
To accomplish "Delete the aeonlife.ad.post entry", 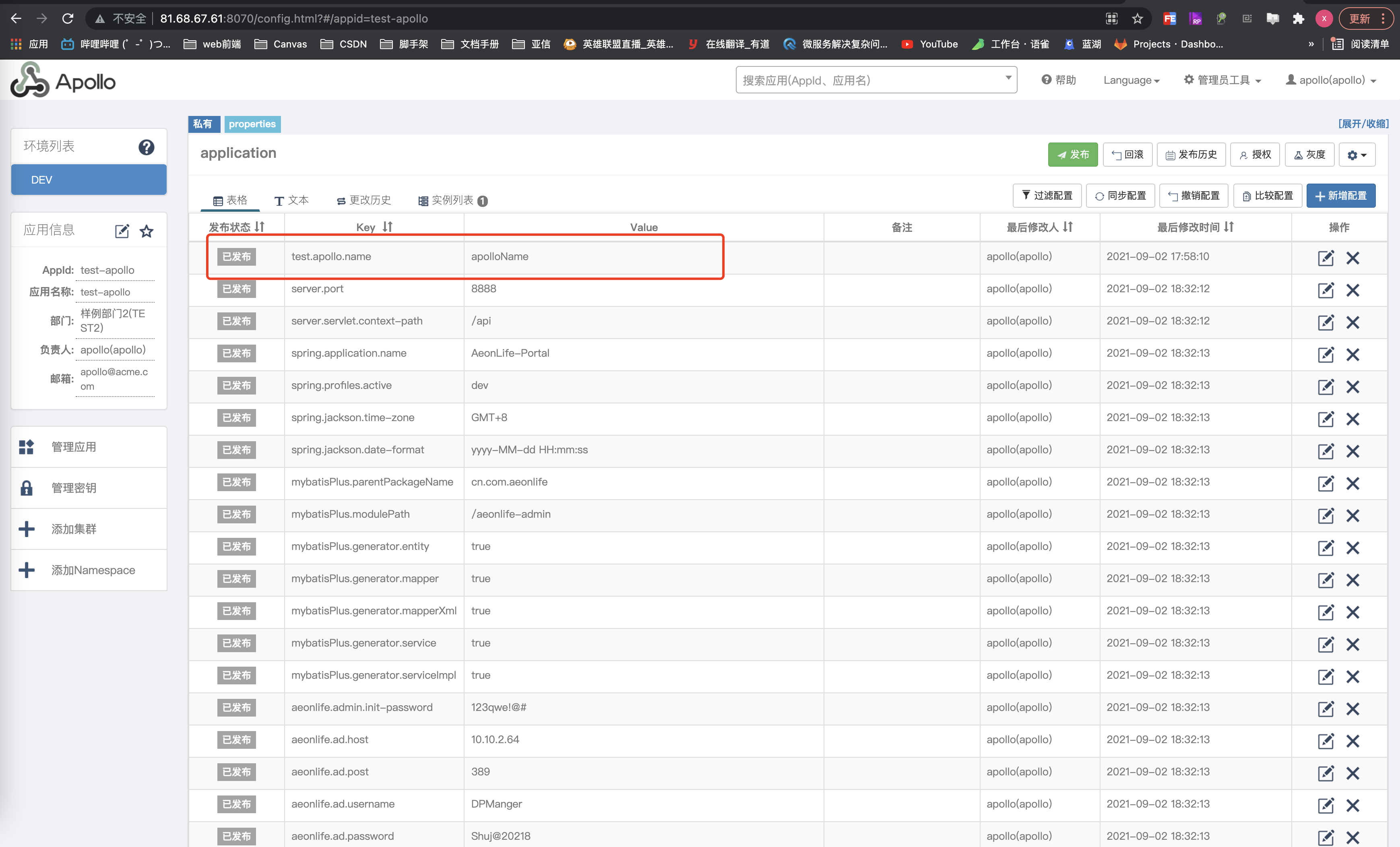I will [x=1352, y=773].
